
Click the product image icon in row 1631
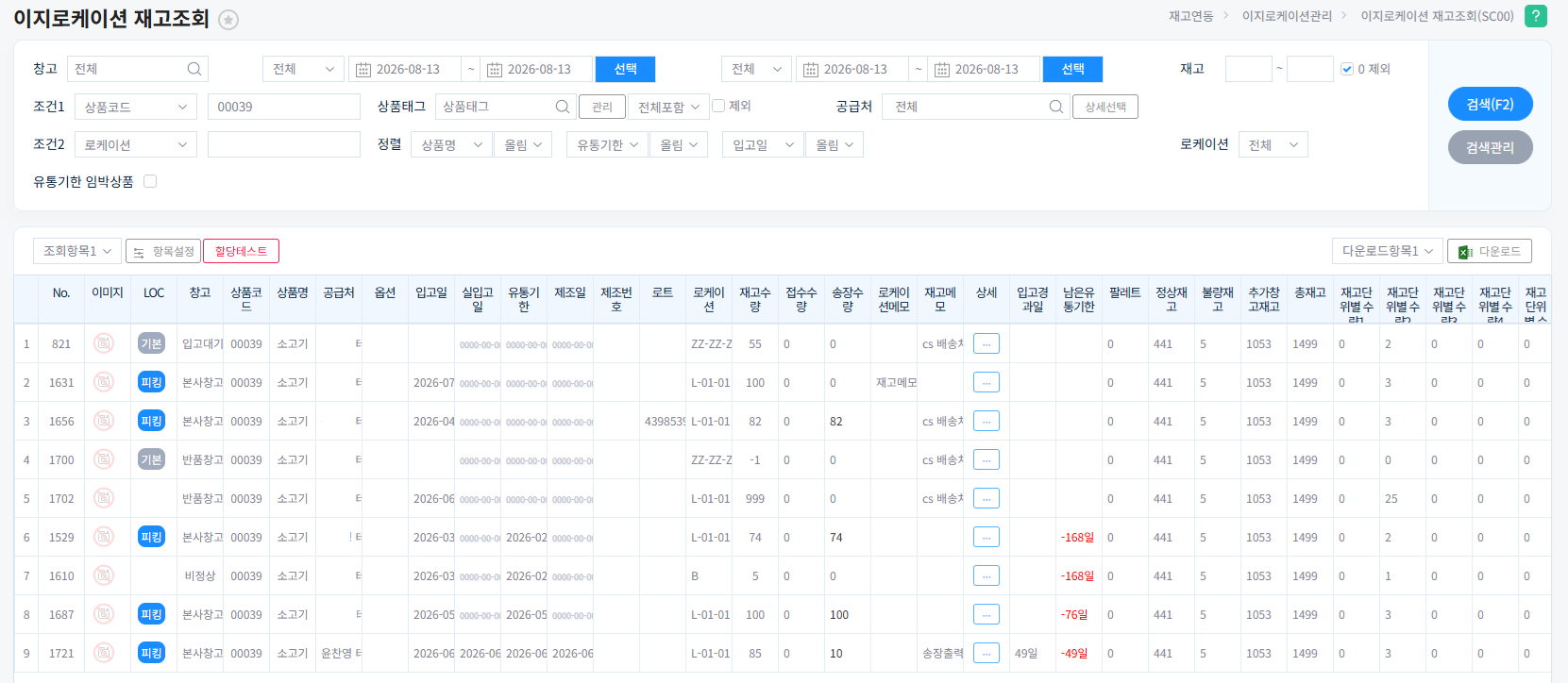click(104, 382)
